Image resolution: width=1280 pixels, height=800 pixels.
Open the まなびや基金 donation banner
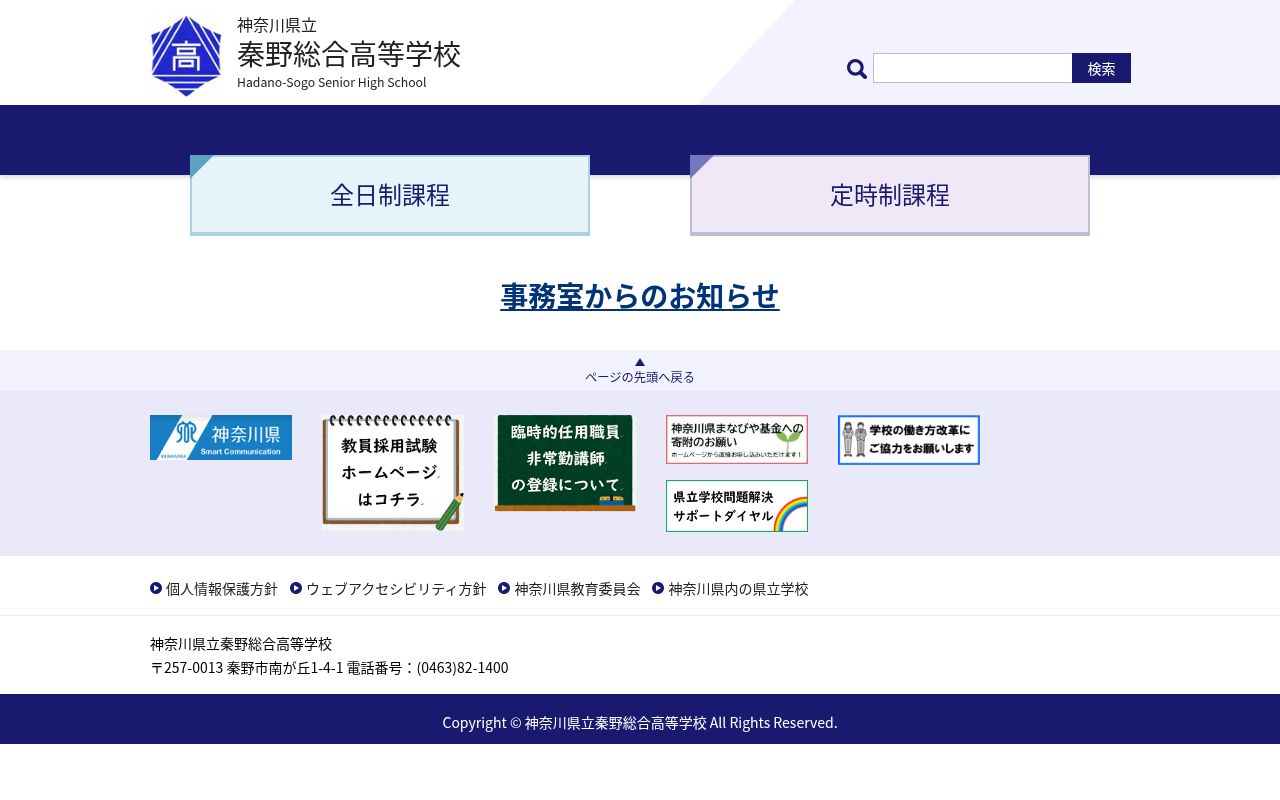point(737,440)
